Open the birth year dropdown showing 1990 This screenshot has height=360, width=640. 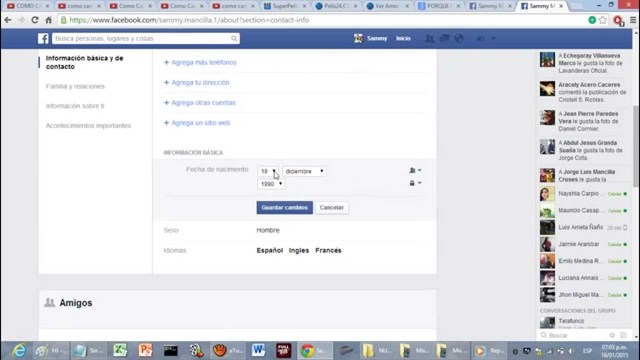coord(271,184)
